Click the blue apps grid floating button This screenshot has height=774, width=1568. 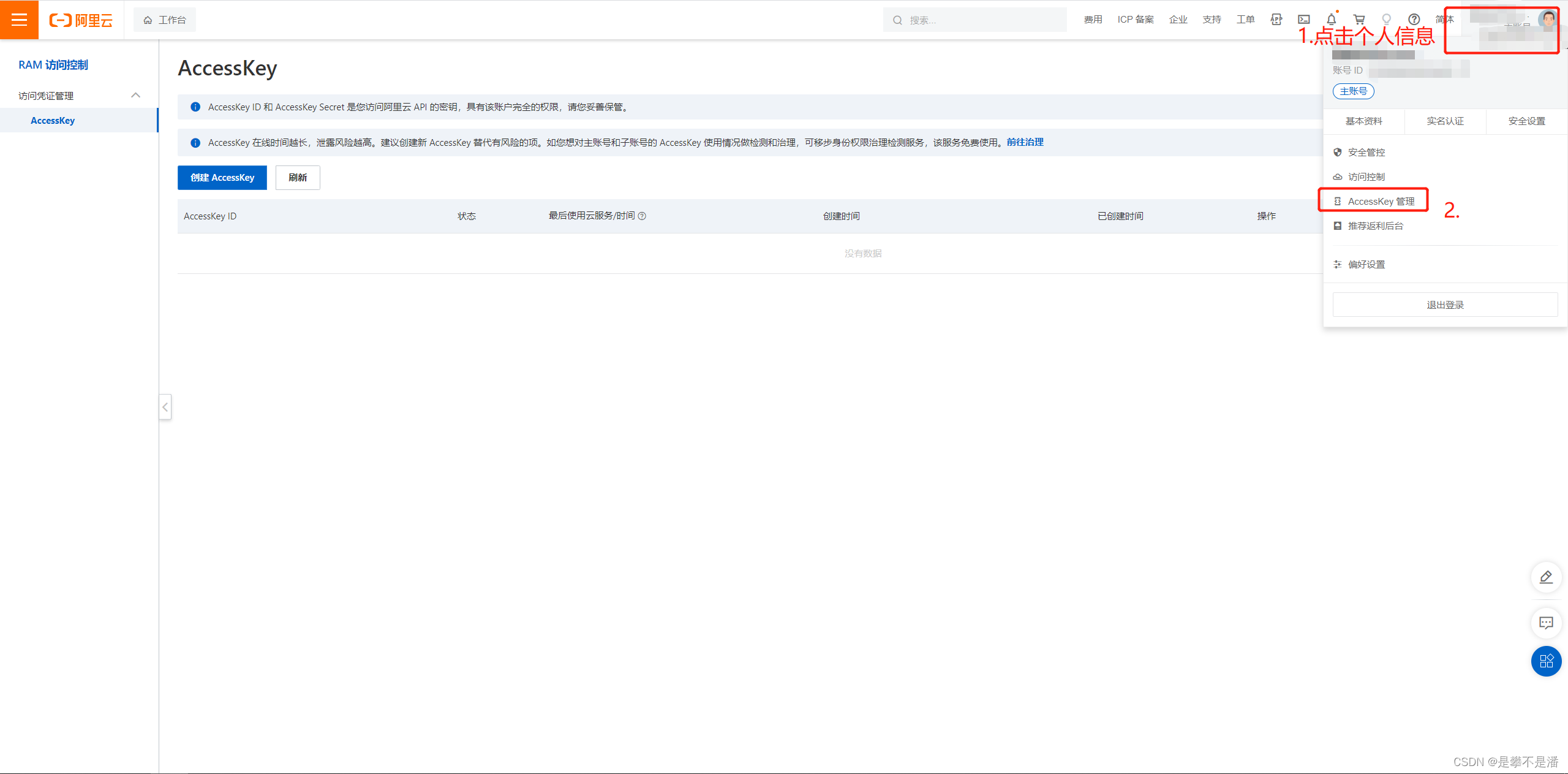point(1546,661)
